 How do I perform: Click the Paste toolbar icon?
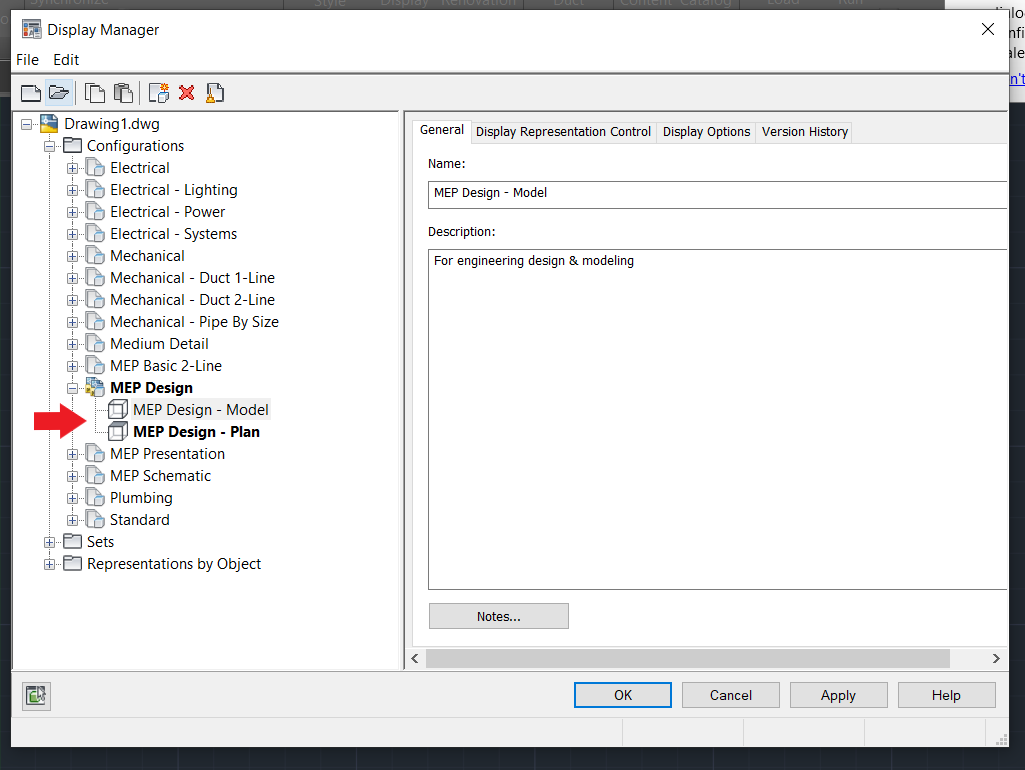coord(122,92)
